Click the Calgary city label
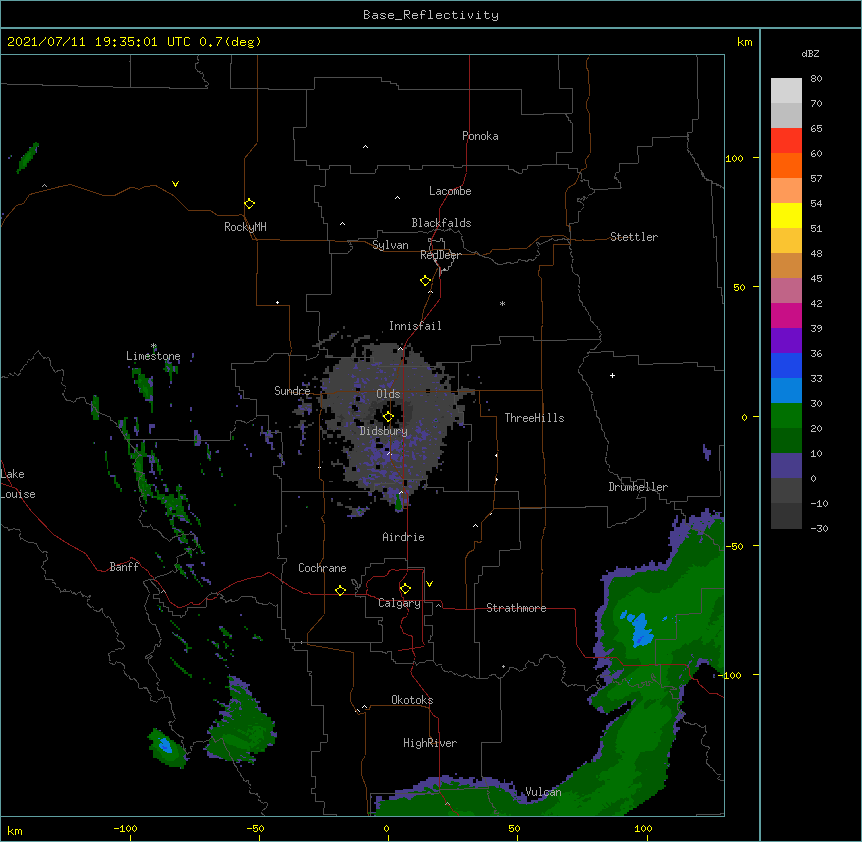 [x=399, y=603]
